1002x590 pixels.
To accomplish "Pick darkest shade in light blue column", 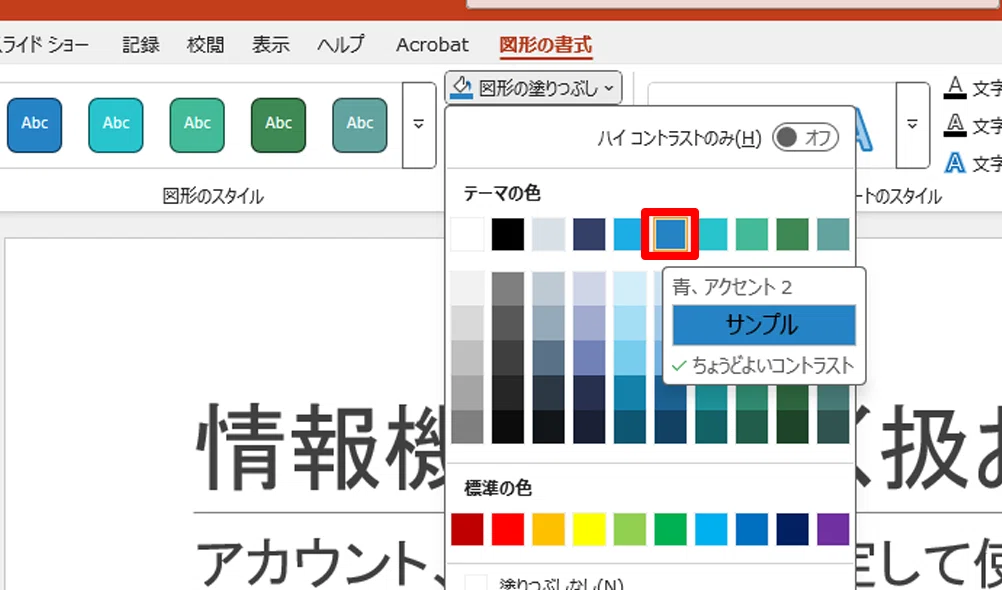I will click(630, 427).
